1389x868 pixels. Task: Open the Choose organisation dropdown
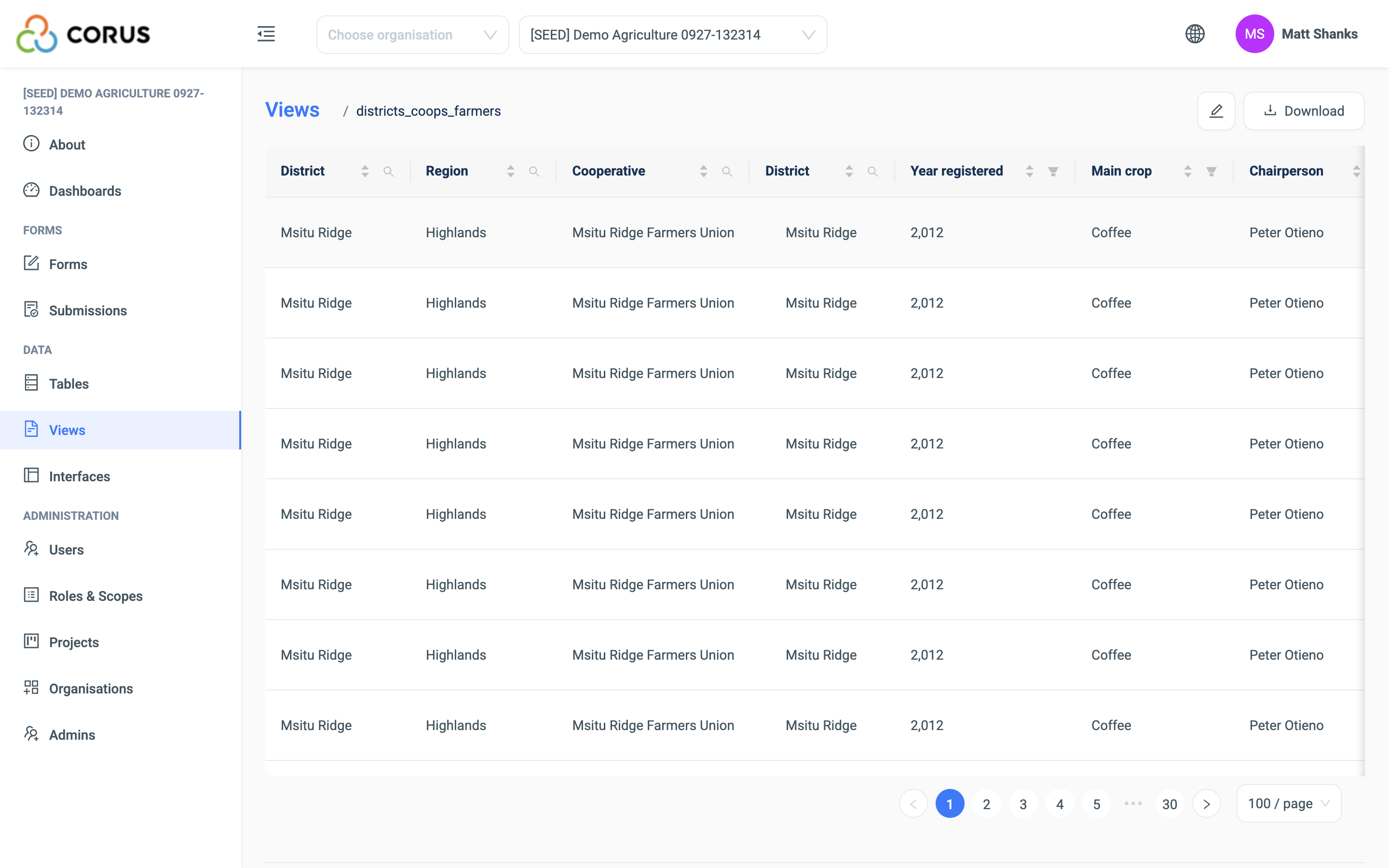tap(413, 34)
